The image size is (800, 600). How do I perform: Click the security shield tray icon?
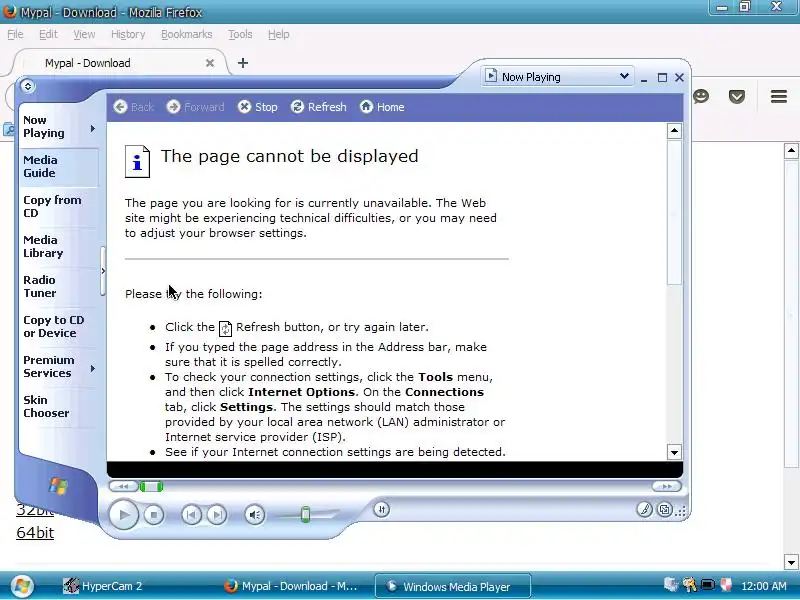726,585
